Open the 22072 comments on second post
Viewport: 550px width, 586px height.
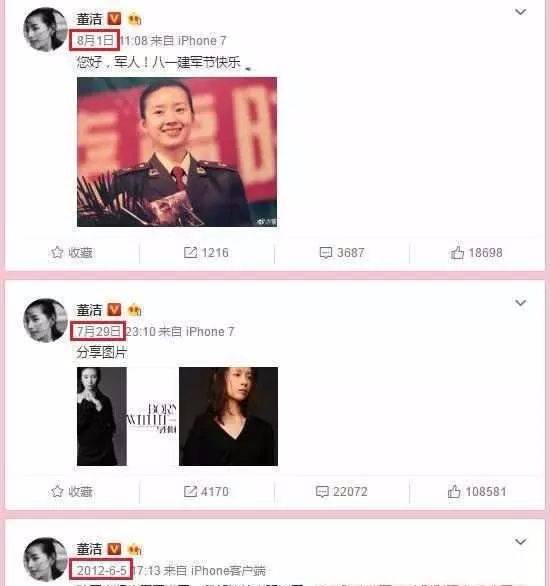342,491
